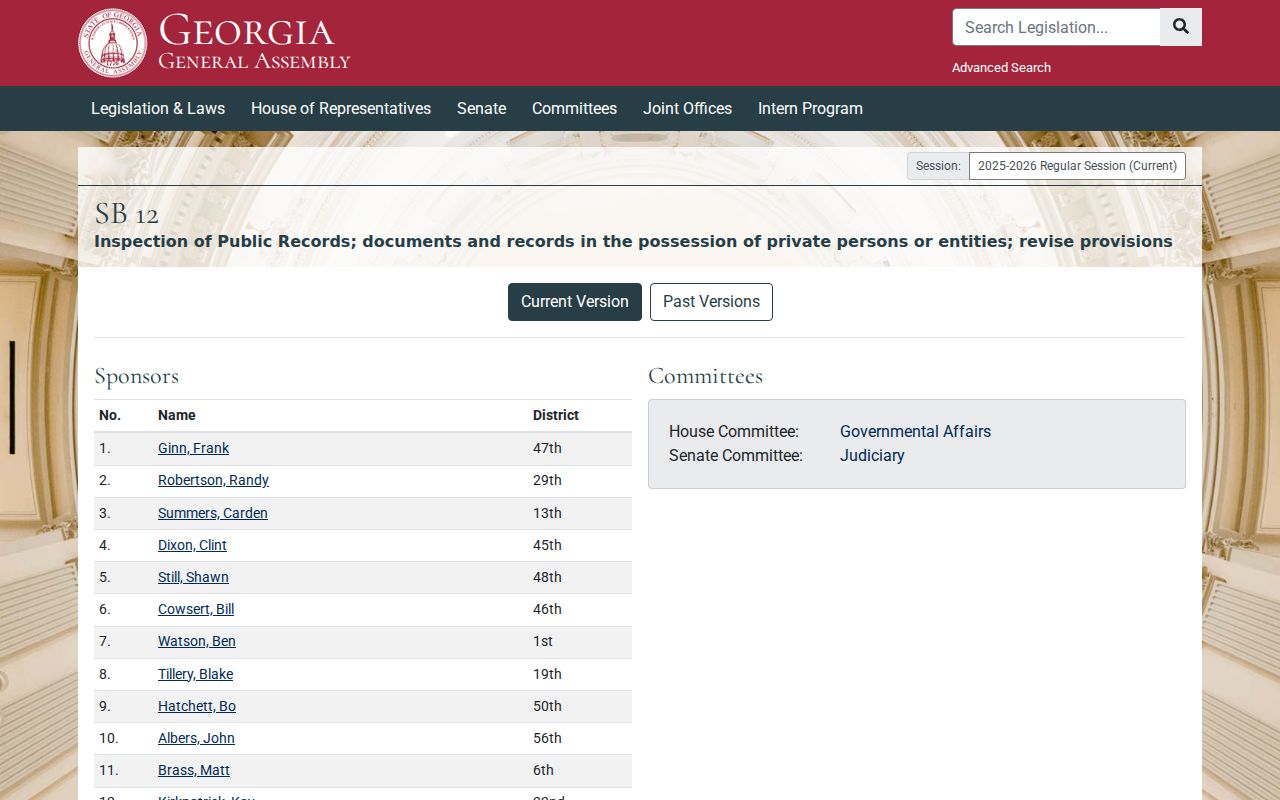Open Judiciary committee link
1280x800 pixels.
pyautogui.click(x=872, y=455)
